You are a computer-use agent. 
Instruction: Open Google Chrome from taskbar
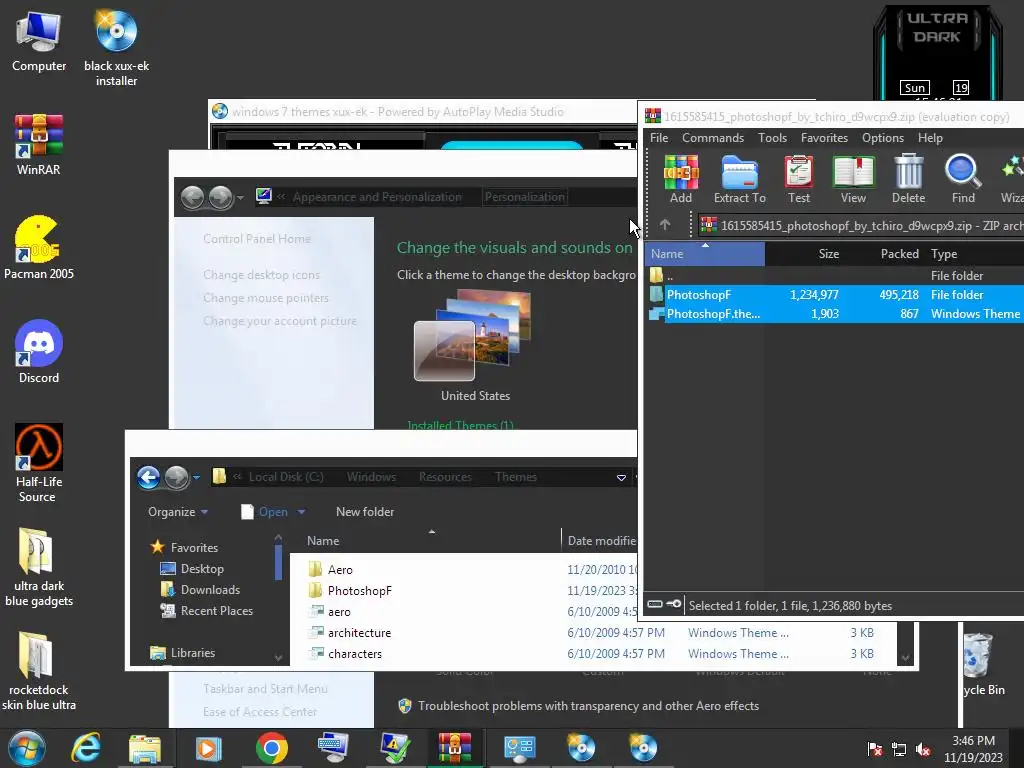point(272,748)
